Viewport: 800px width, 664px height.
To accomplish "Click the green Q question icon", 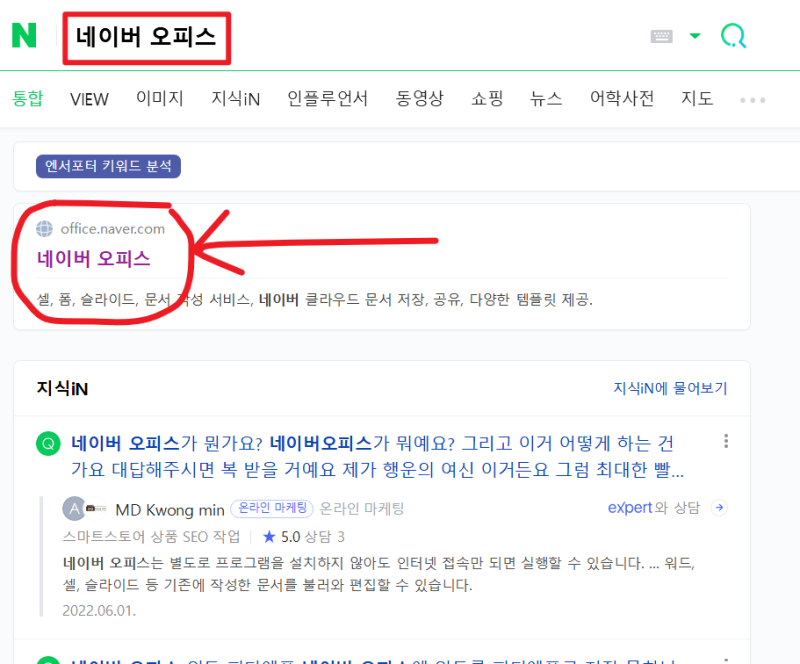I will tap(48, 444).
